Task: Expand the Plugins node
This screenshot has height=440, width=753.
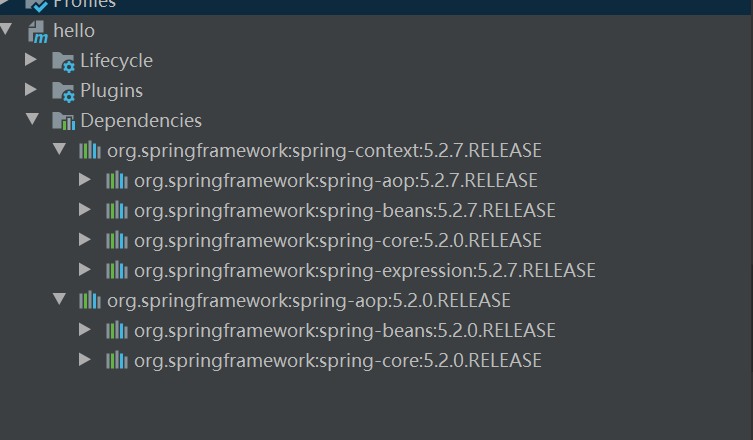Action: coord(31,89)
